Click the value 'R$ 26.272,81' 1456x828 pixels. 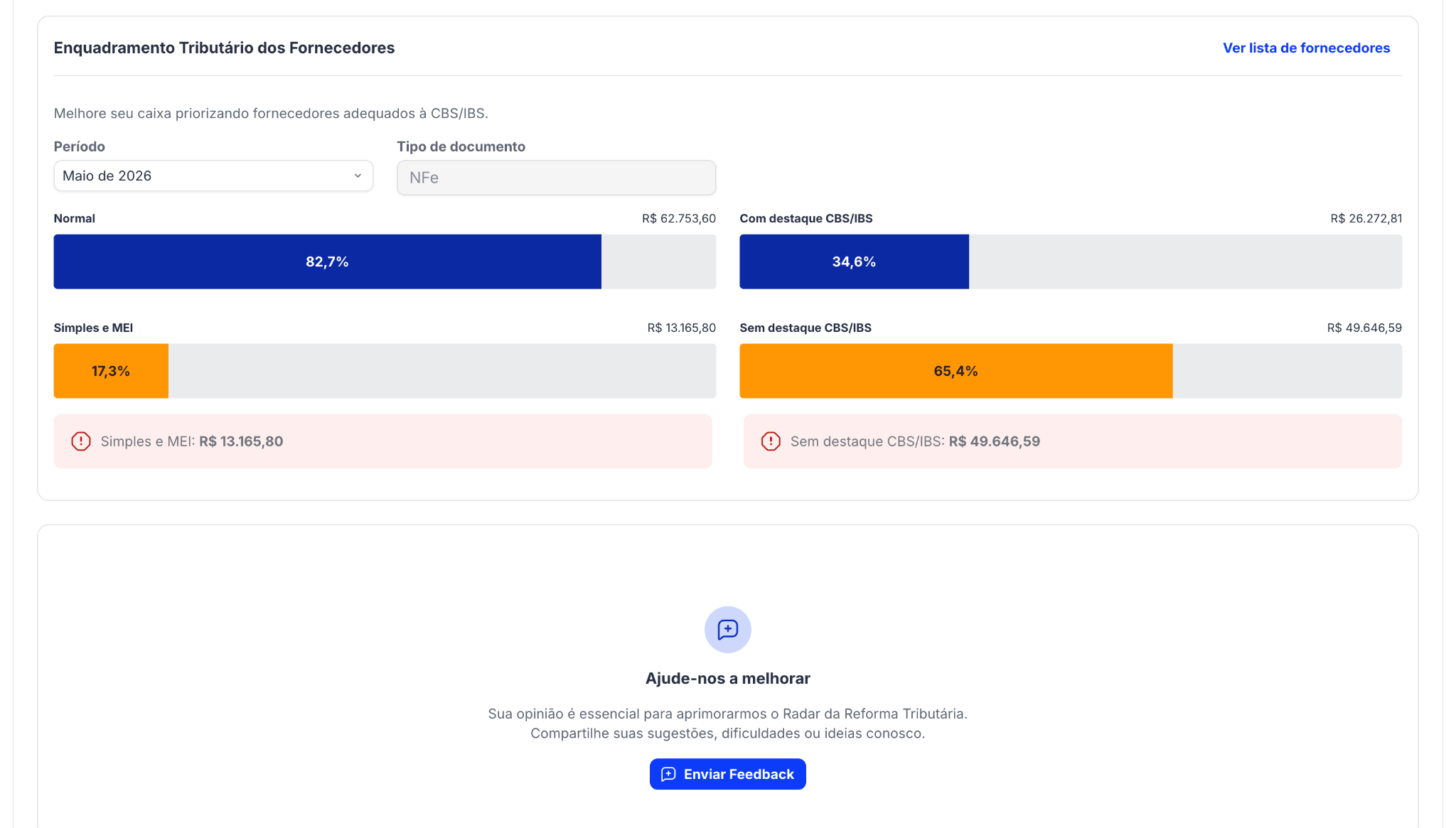pos(1366,218)
